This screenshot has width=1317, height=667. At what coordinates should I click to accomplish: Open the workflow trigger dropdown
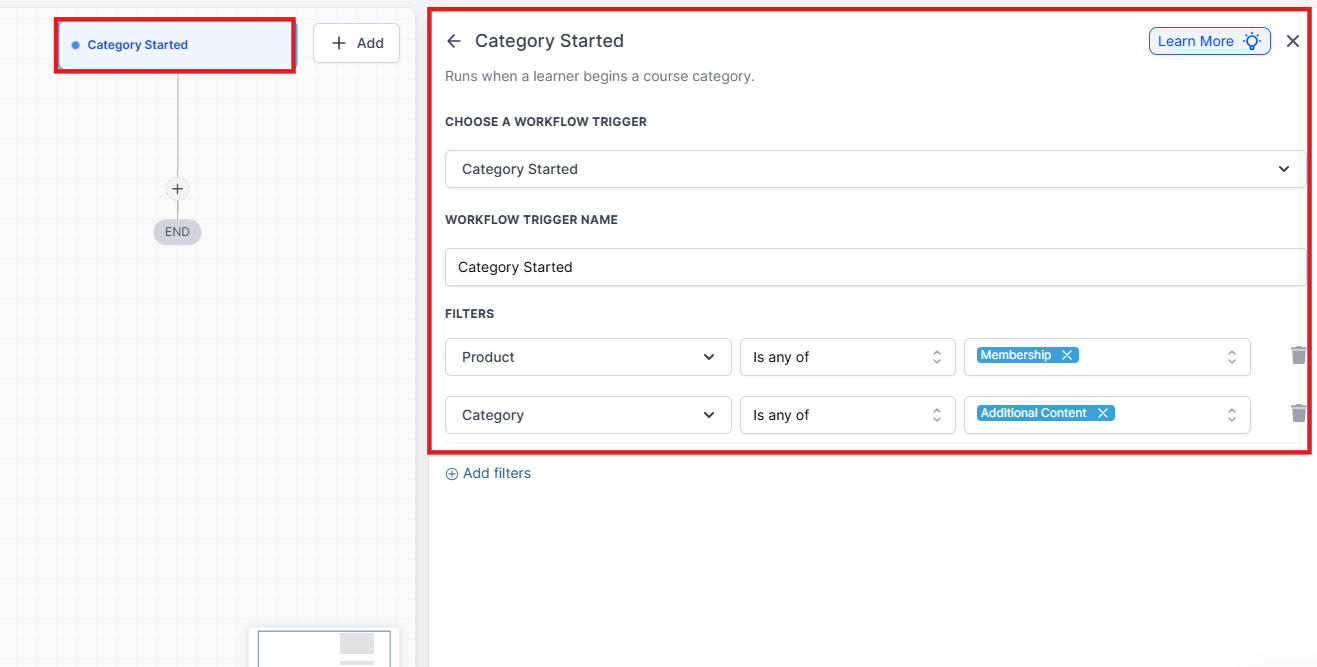(875, 169)
